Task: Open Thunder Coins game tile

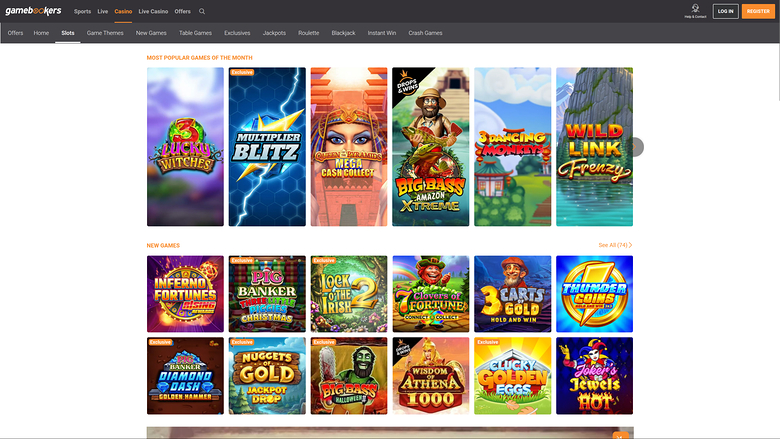Action: [x=594, y=294]
